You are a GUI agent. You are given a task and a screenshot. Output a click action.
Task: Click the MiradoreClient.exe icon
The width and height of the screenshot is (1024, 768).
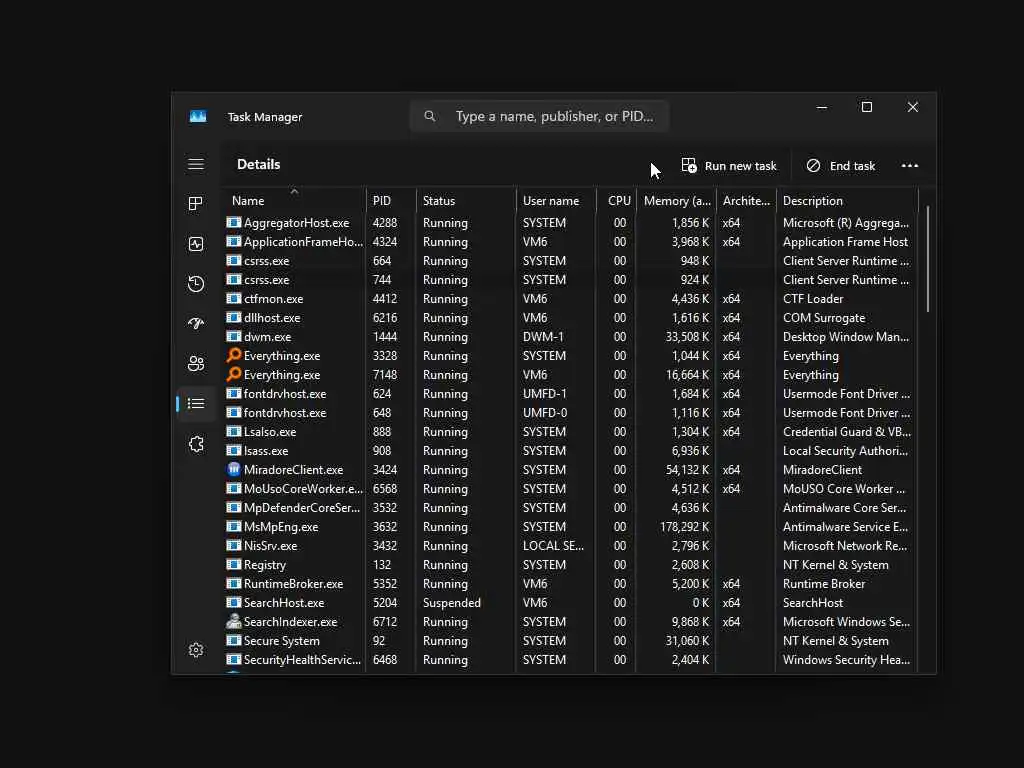234,469
